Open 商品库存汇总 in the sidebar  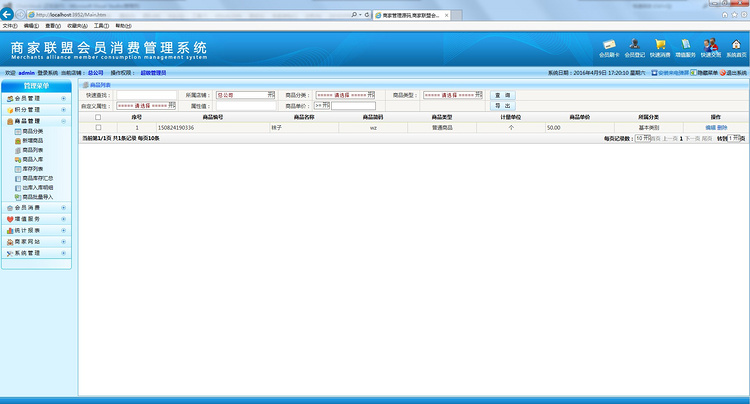point(37,178)
